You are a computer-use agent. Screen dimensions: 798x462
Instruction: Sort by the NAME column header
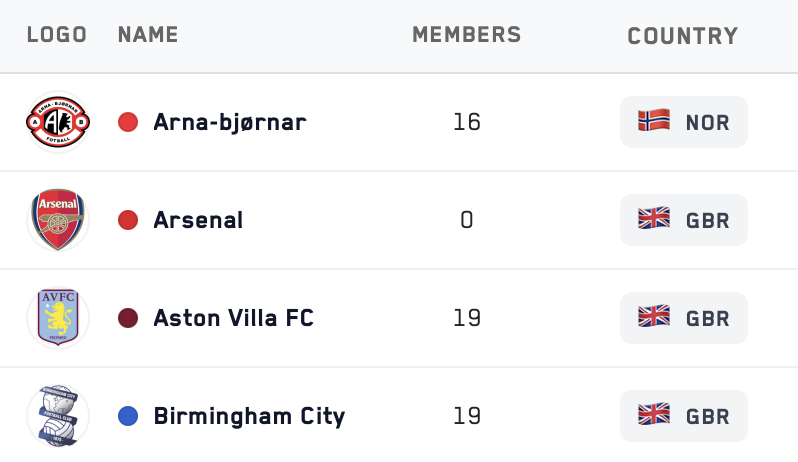148,35
